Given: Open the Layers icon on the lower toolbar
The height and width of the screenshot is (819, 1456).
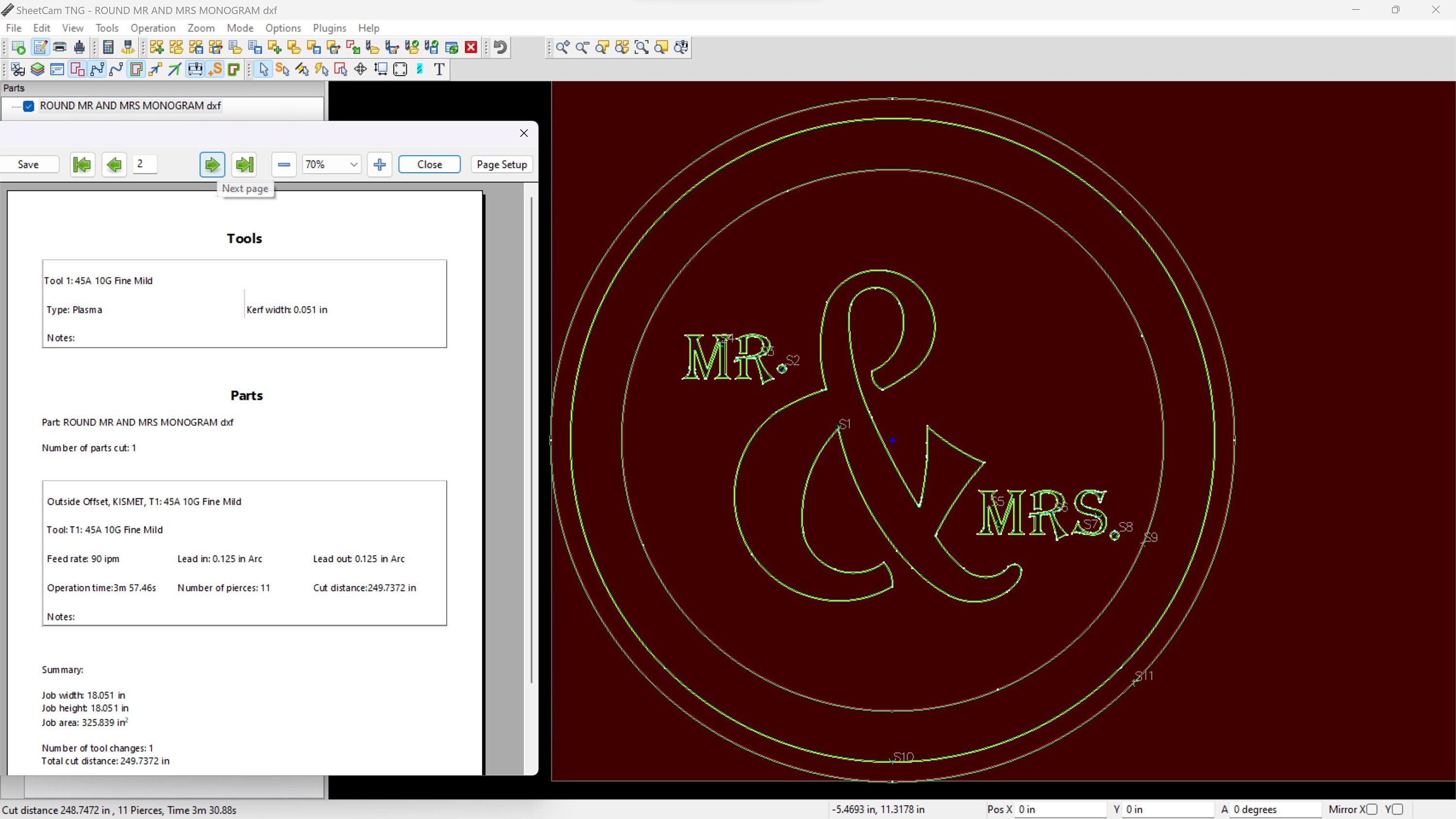Looking at the screenshot, I should click(37, 69).
